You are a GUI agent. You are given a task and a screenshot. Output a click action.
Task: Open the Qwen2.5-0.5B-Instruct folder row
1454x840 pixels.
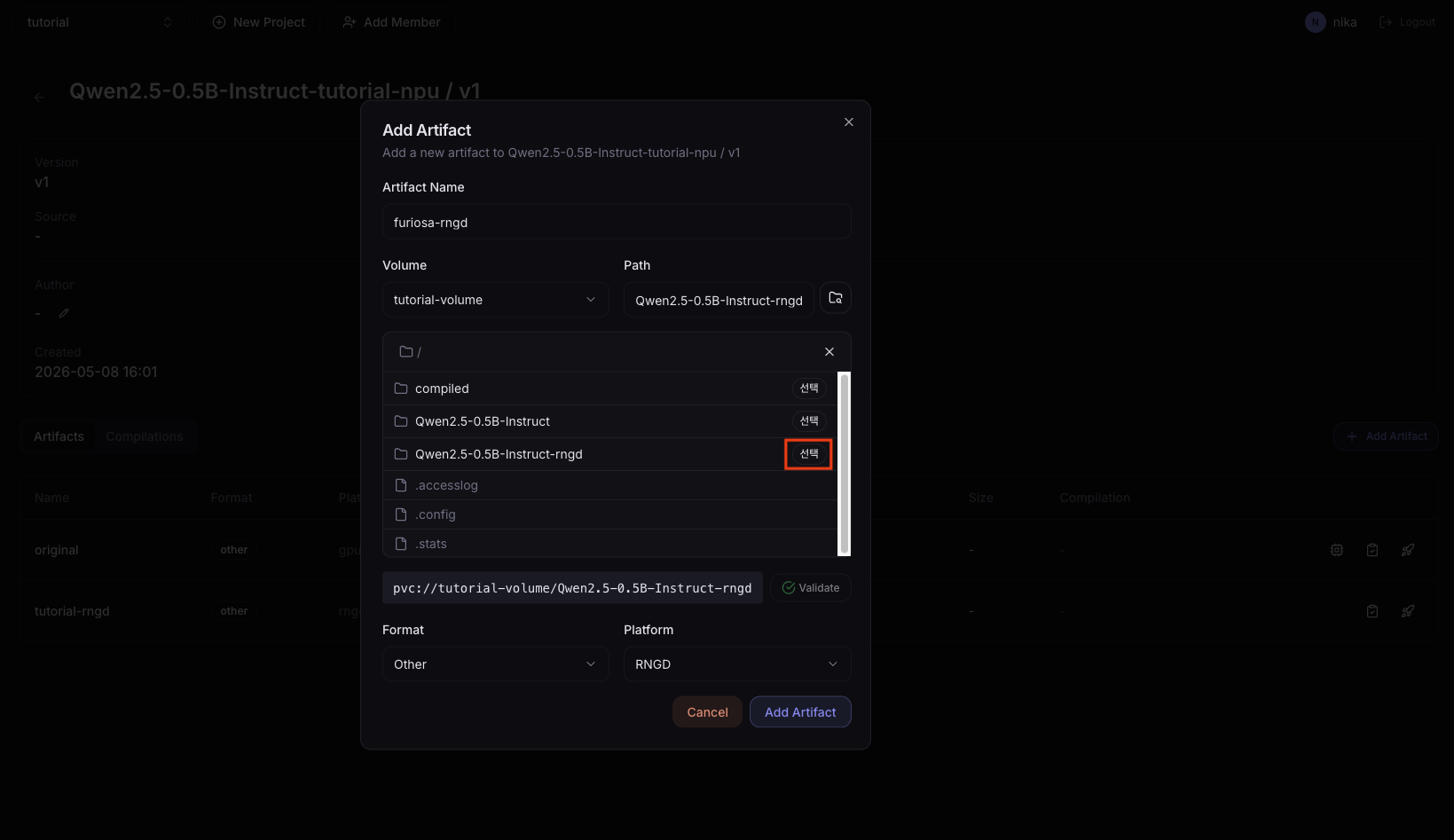(610, 421)
